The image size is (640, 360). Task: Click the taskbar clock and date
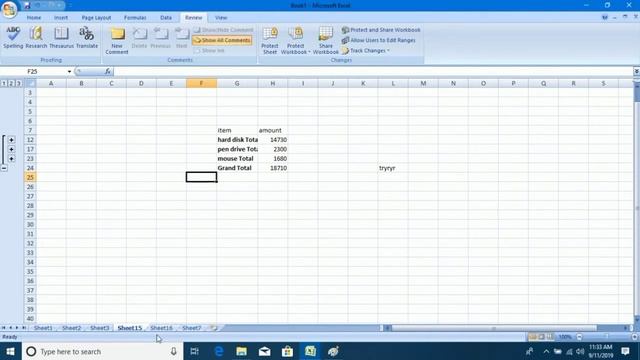tap(601, 351)
